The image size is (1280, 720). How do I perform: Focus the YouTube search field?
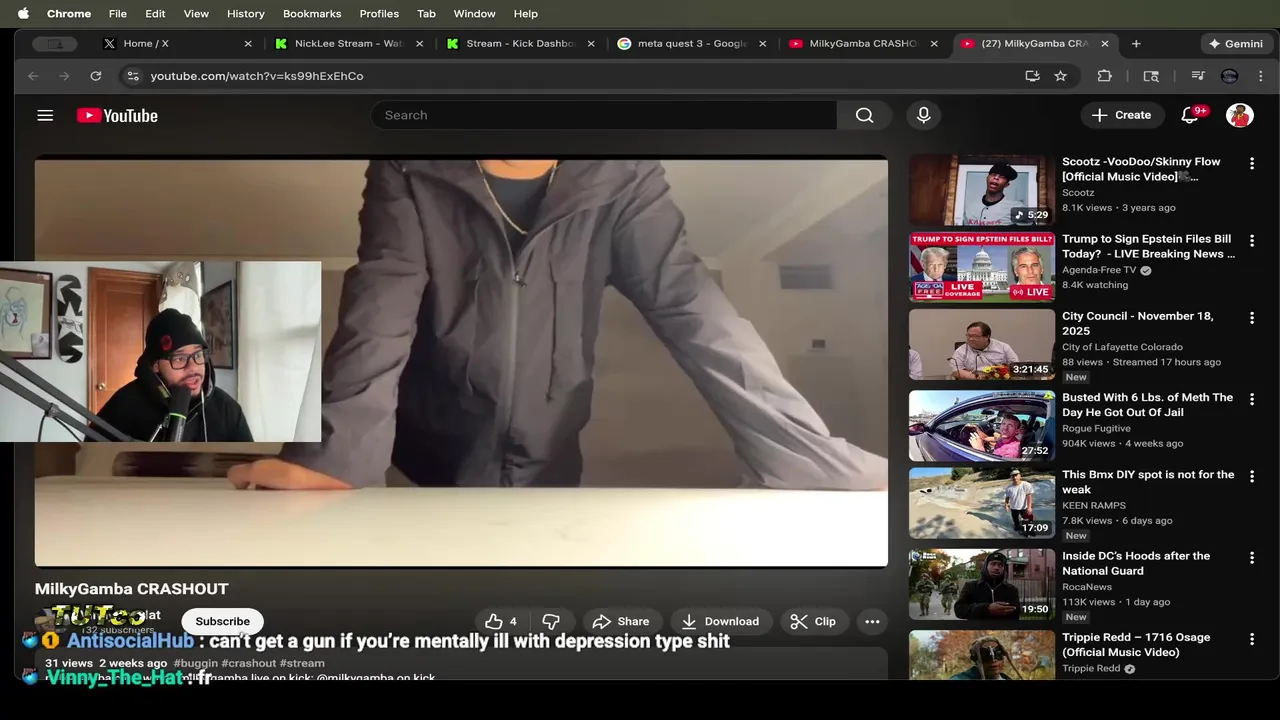[604, 115]
